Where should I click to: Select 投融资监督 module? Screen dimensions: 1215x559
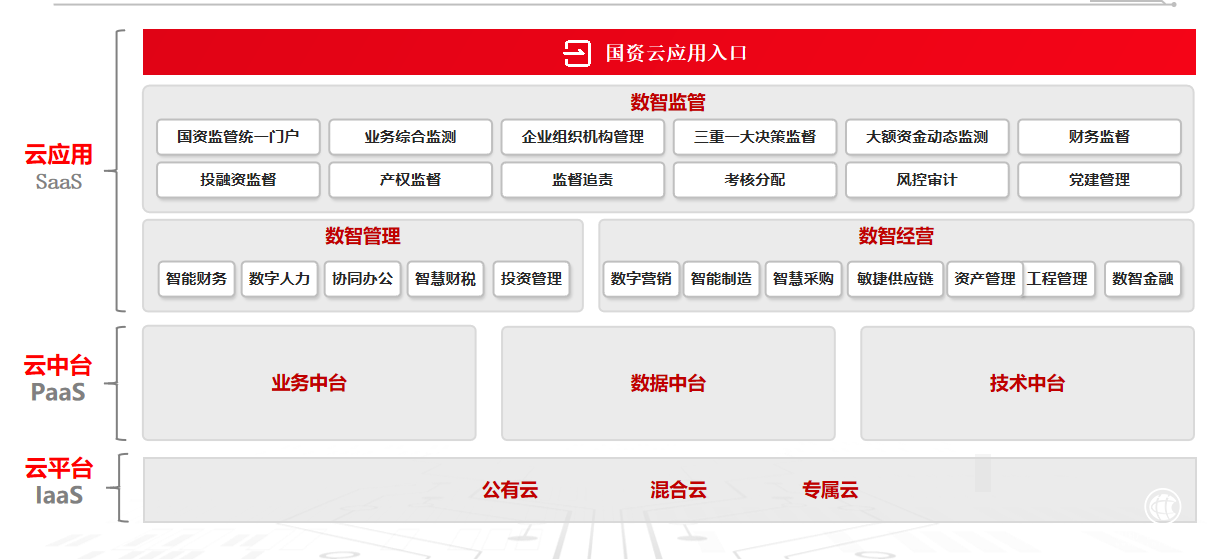238,180
